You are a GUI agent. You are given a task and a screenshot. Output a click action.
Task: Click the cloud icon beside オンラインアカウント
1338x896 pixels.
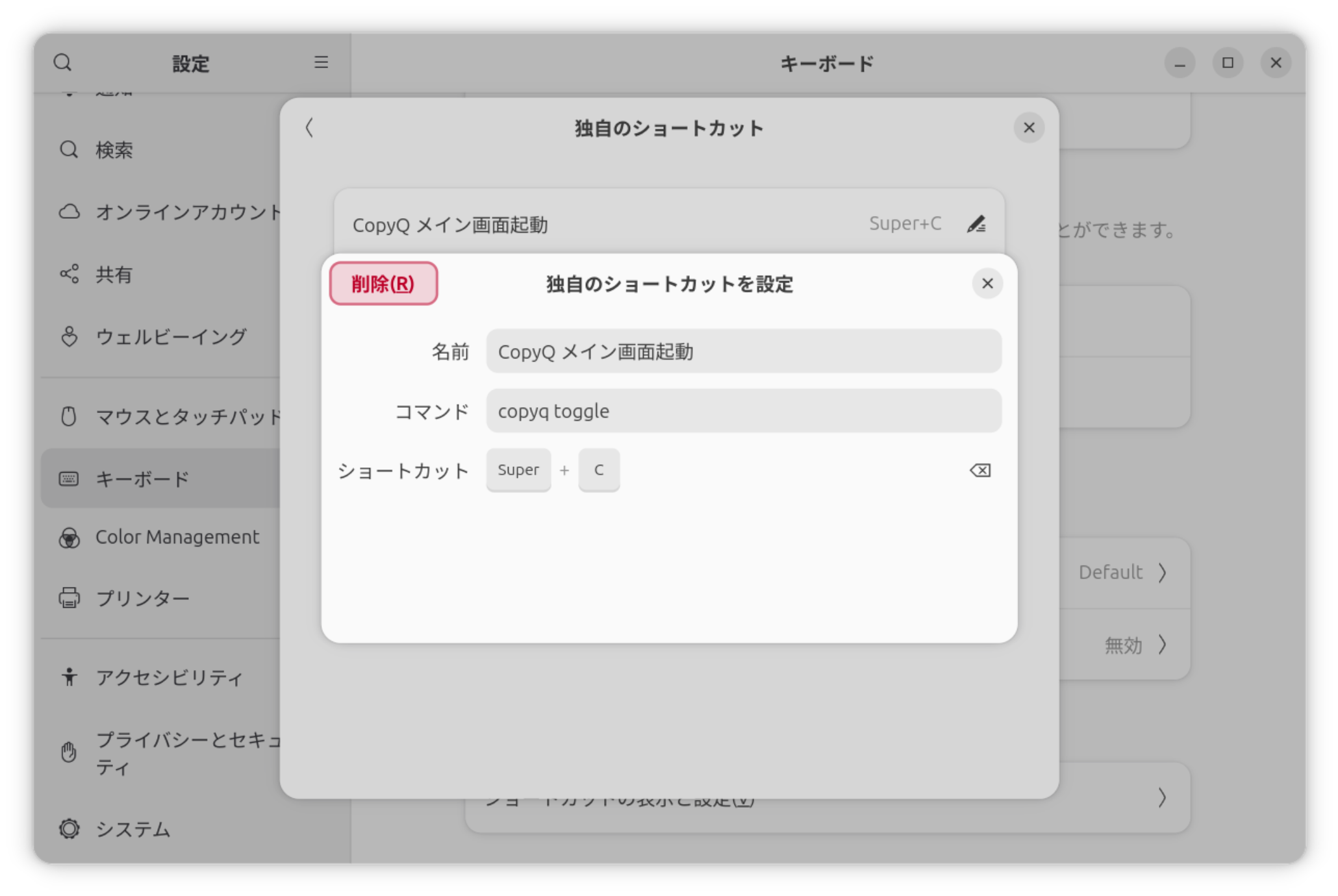[69, 212]
